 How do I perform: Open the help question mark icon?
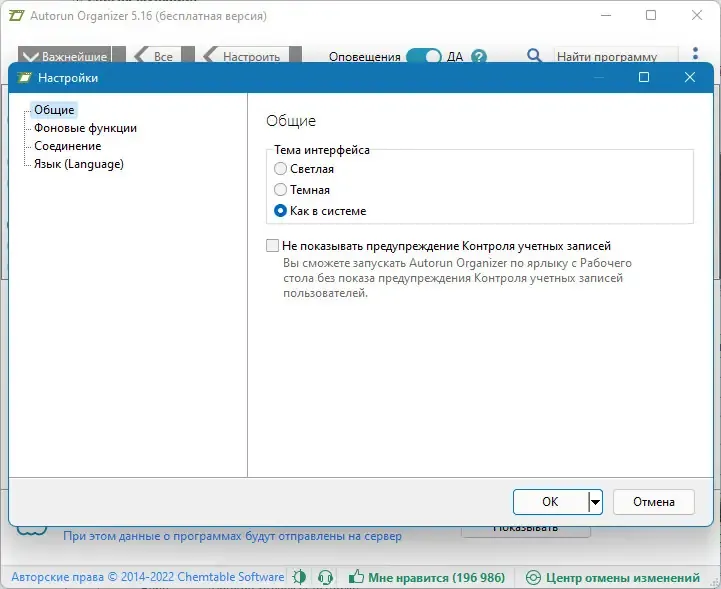pos(479,57)
